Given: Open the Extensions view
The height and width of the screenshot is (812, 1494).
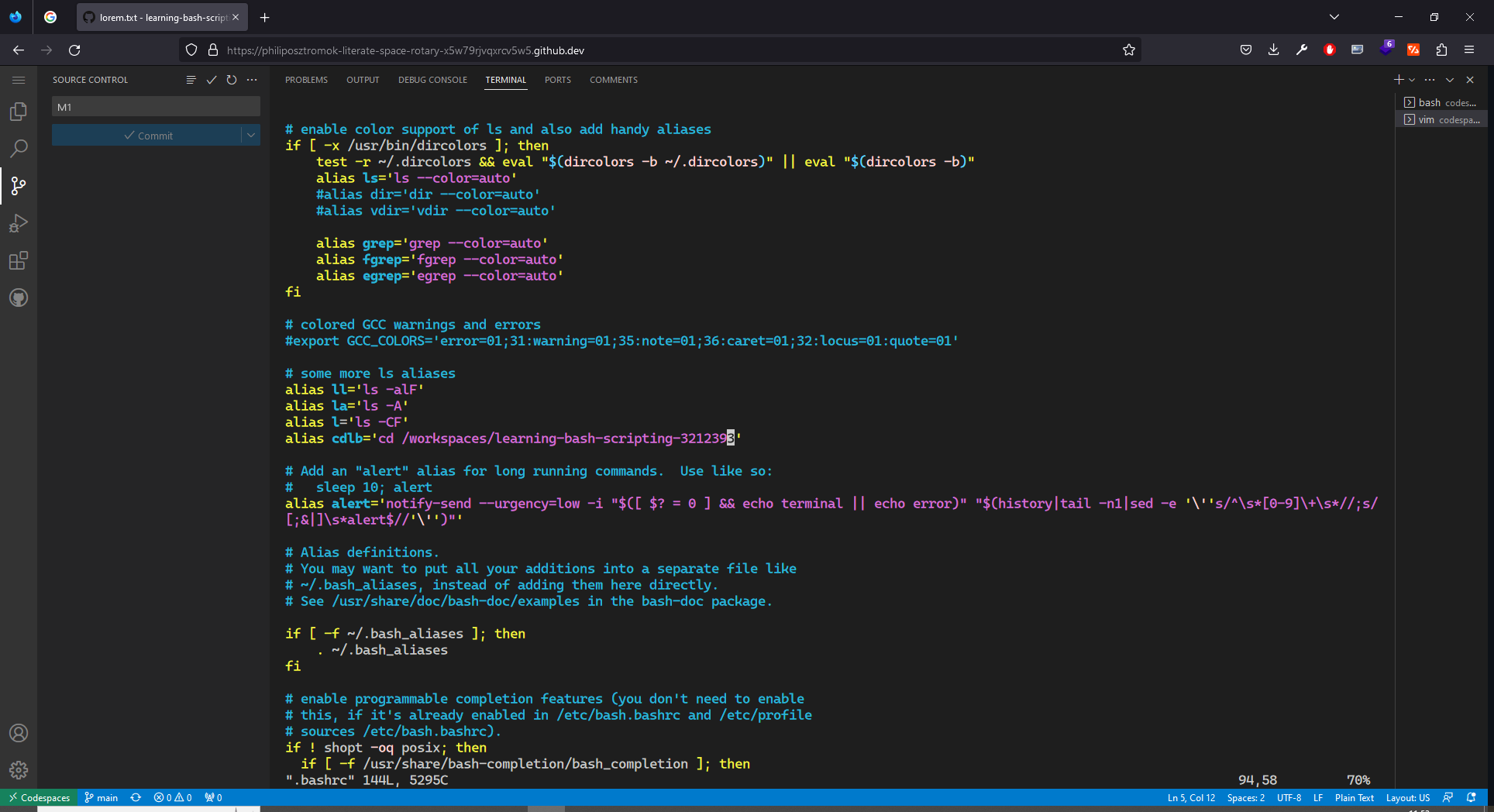Looking at the screenshot, I should click(x=19, y=260).
